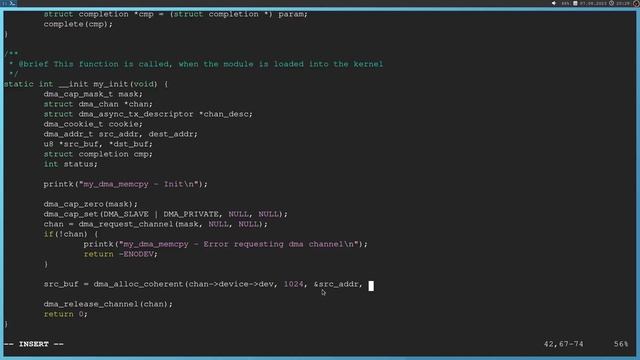Click the terminal icon in the top bar
640x360 pixels.
tap(13, 3)
